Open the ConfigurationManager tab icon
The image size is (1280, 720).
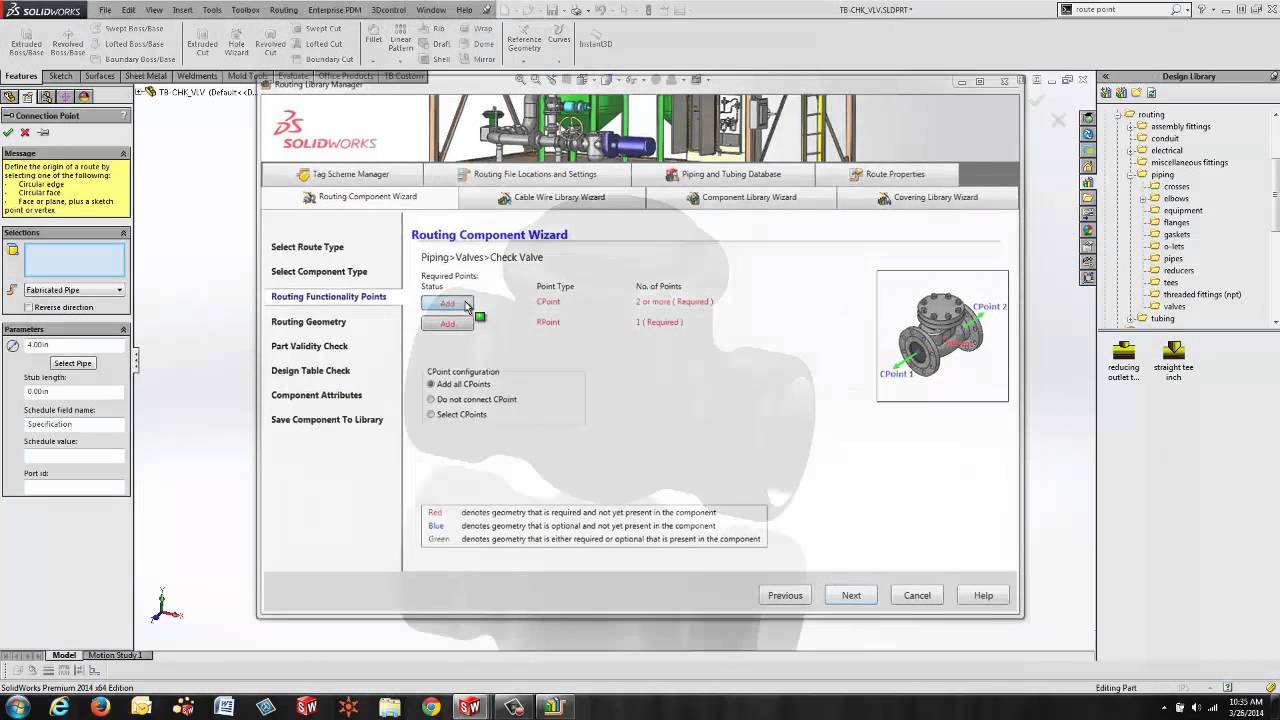47,97
